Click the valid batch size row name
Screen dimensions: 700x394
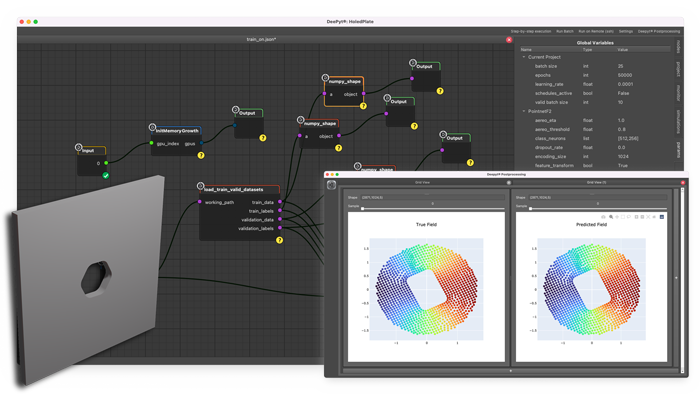point(551,102)
